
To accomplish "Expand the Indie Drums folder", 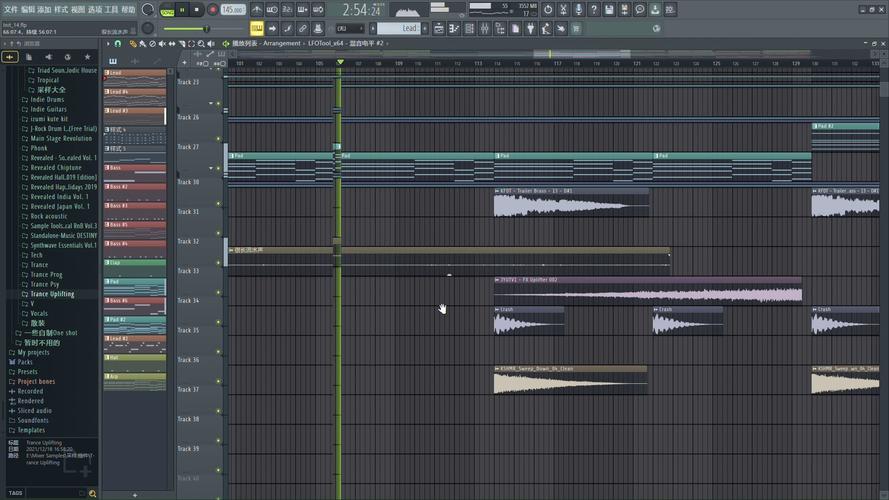I will [47, 99].
